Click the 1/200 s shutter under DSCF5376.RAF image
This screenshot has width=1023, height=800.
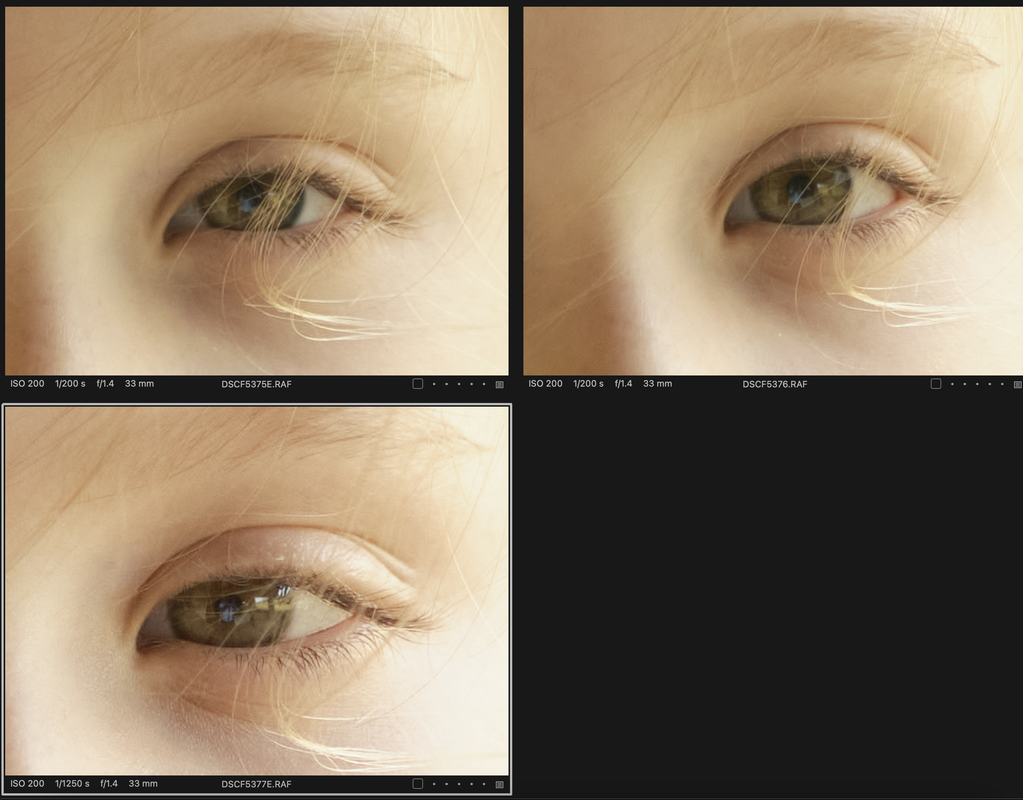click(x=588, y=384)
